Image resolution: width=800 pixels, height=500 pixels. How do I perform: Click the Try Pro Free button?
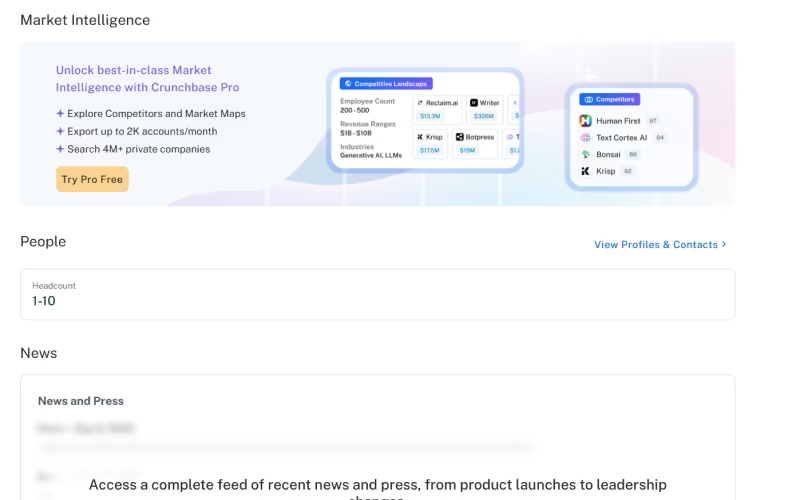[x=92, y=179]
